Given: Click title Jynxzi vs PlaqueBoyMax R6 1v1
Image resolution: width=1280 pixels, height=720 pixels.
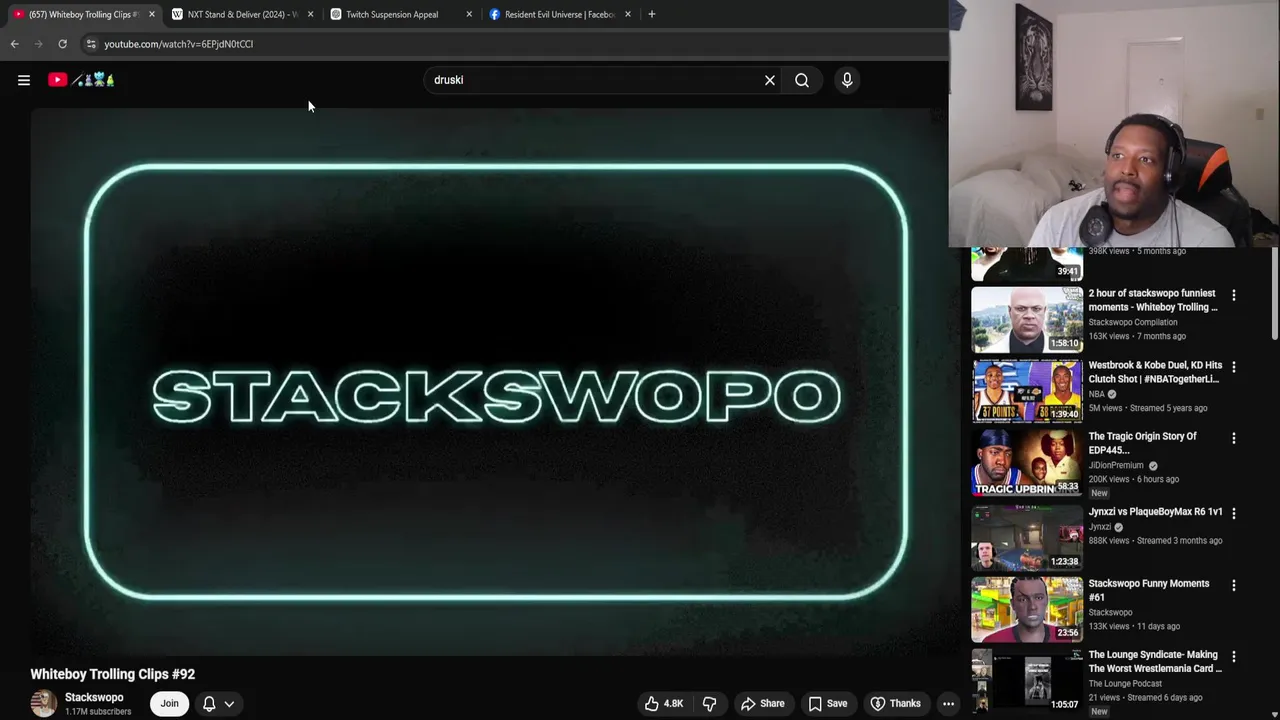Looking at the screenshot, I should click(1155, 512).
